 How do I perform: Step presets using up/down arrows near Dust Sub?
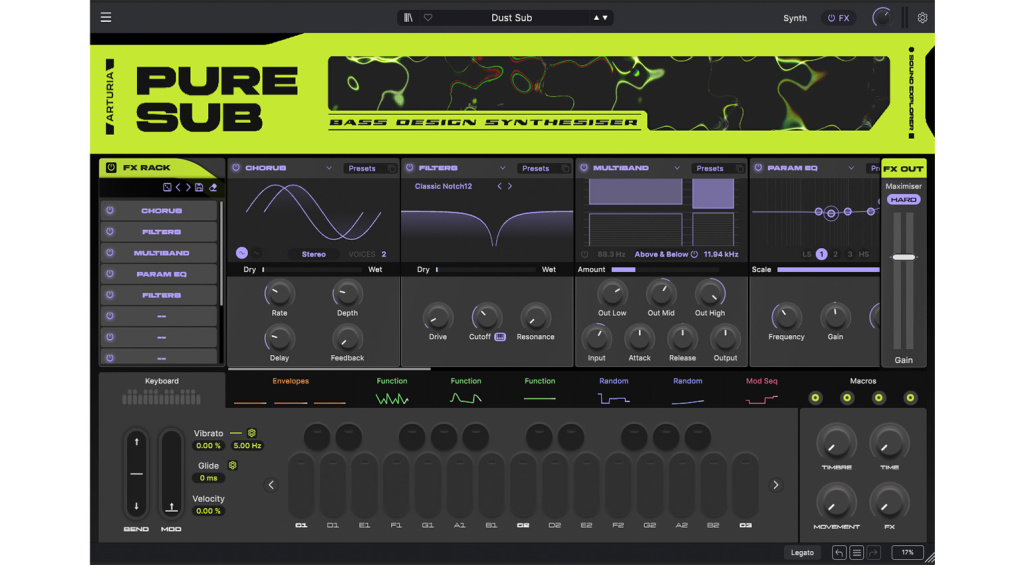[x=600, y=18]
